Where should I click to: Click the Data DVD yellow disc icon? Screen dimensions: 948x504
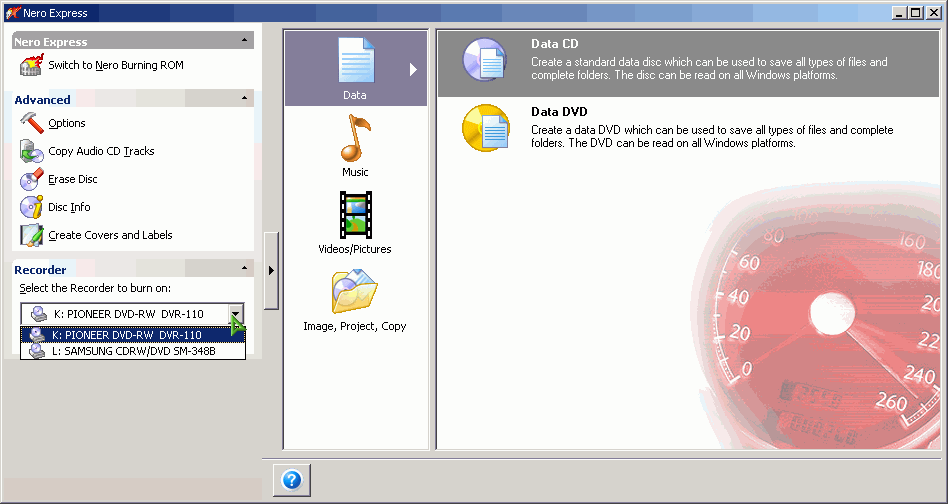pos(485,128)
